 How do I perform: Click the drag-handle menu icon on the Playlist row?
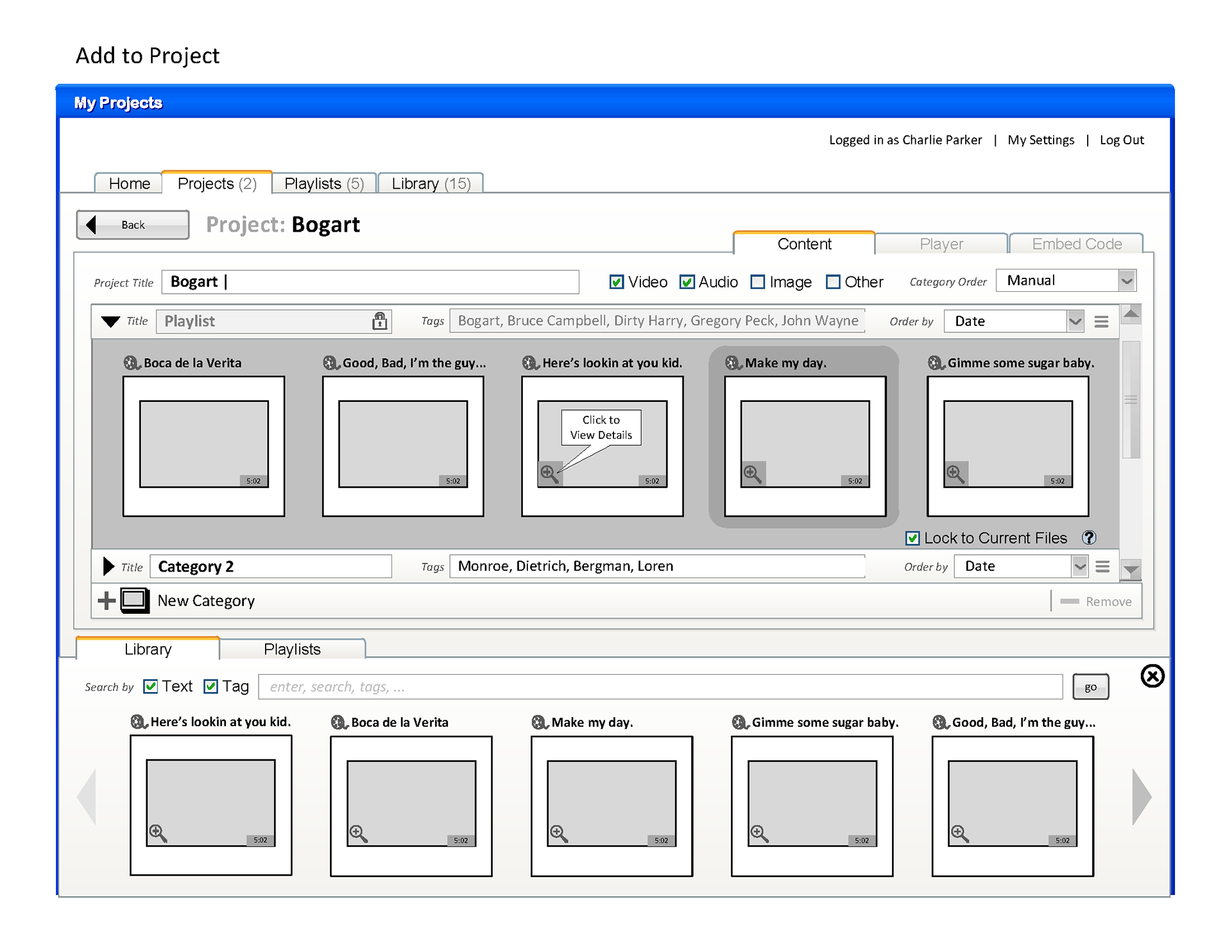(1101, 321)
